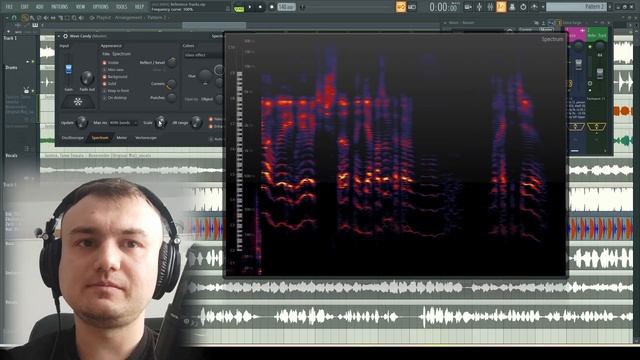Open the VIEW menu
640x360 pixels.
[x=80, y=7]
